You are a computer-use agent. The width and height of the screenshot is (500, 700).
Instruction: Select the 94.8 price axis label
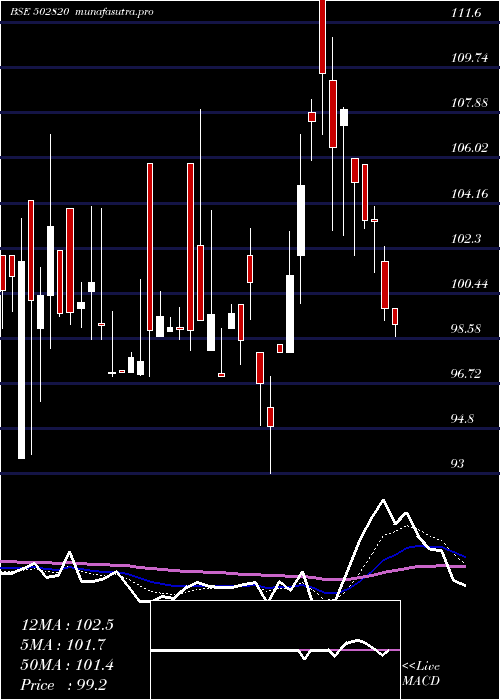[x=463, y=419]
